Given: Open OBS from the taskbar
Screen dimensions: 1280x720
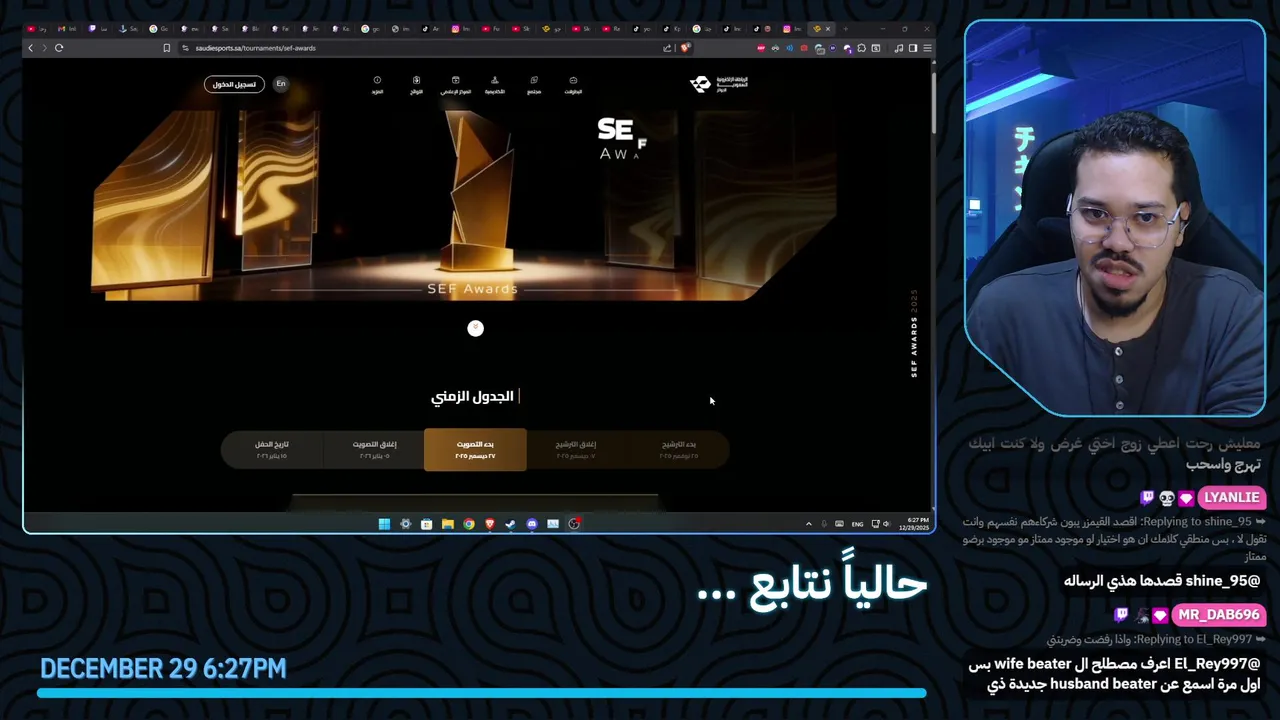Looking at the screenshot, I should [574, 524].
